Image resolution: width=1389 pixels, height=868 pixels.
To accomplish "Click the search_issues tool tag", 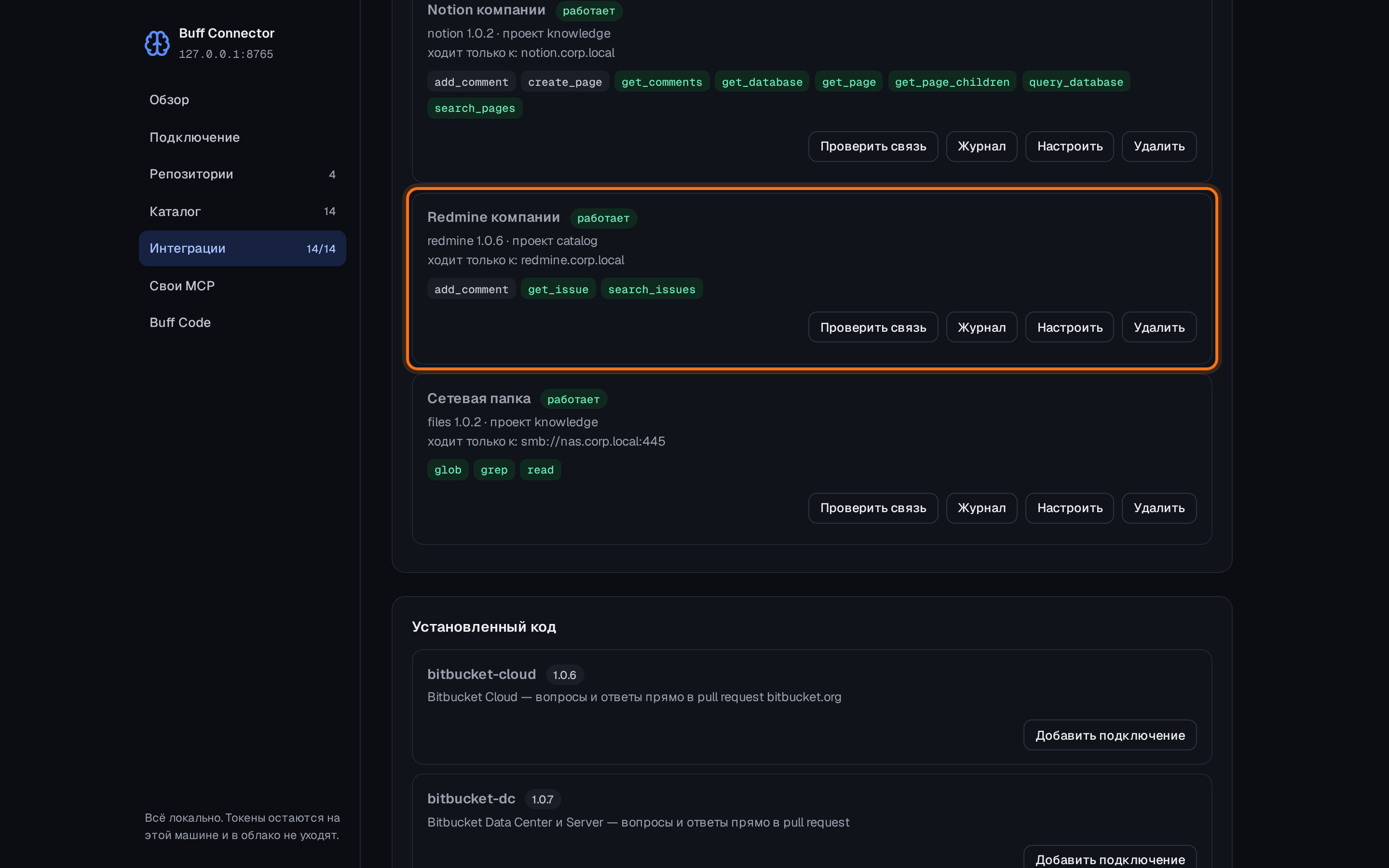I will point(652,289).
